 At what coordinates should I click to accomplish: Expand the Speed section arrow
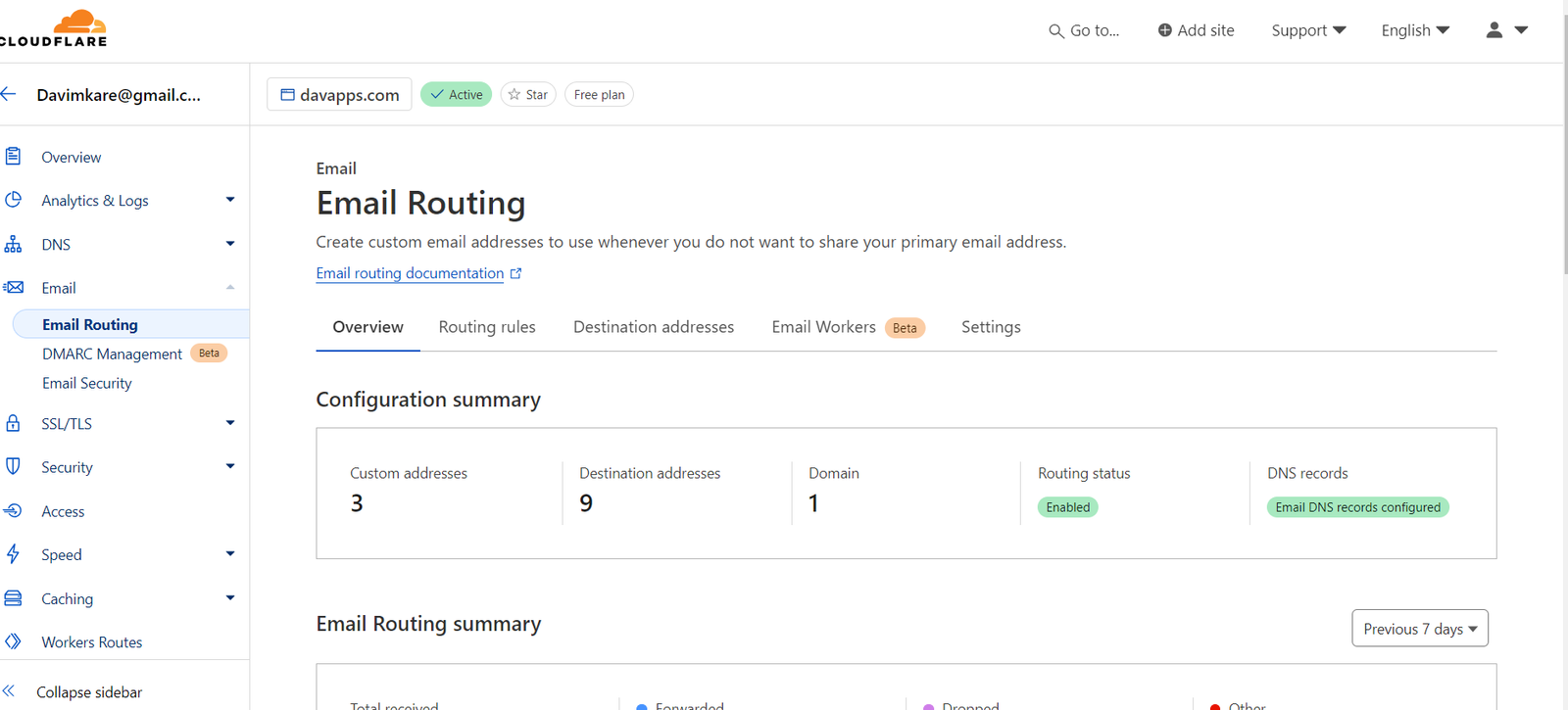(230, 553)
